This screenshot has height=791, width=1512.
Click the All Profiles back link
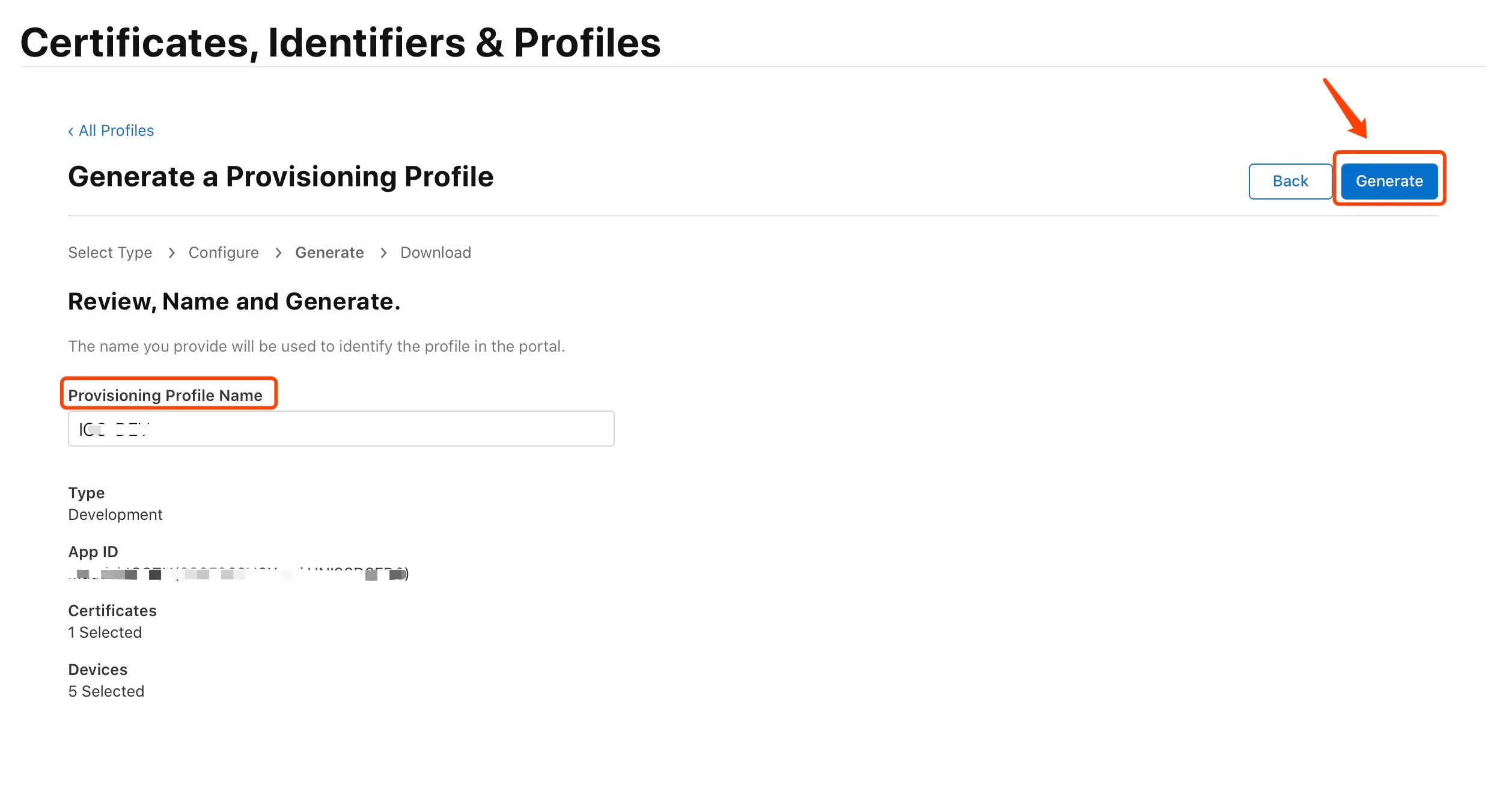tap(116, 131)
